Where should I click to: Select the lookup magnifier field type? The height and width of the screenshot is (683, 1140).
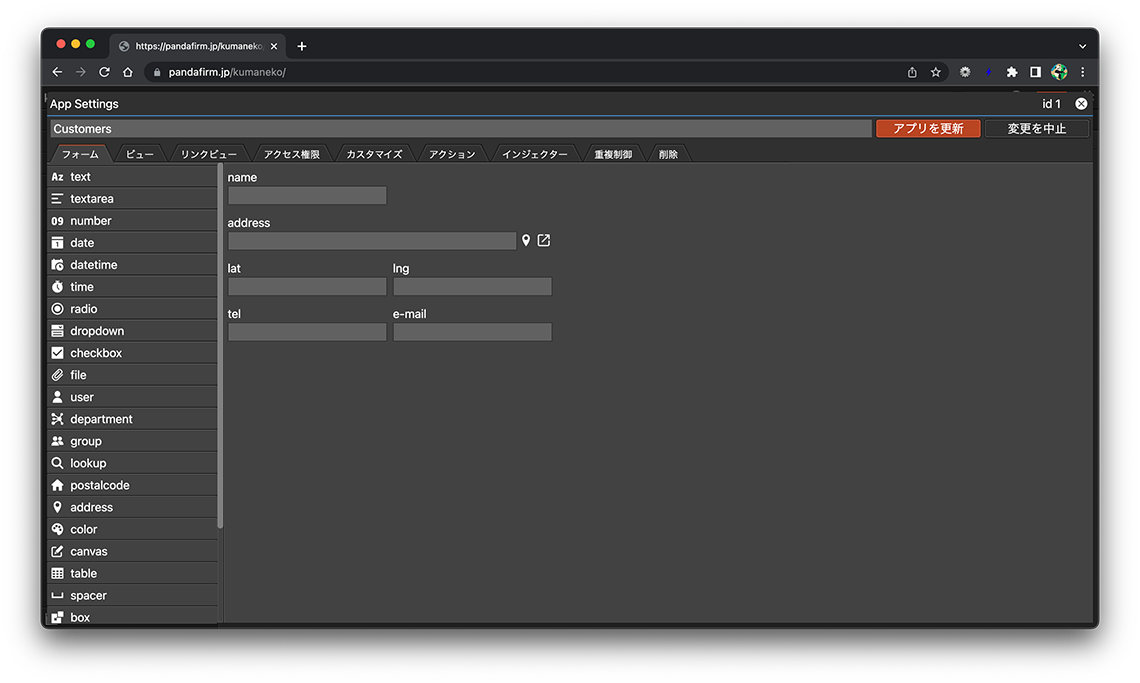pos(58,463)
